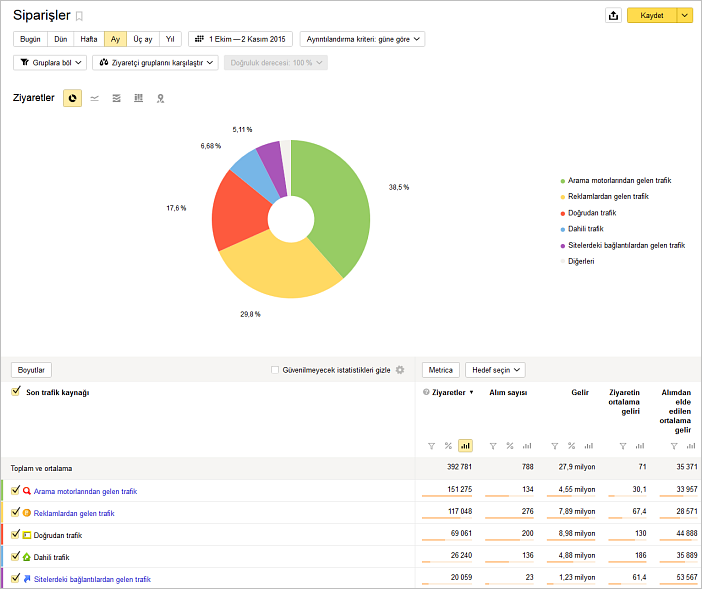This screenshot has width=702, height=589.
Task: Open the Gruplara böl dropdown
Action: coord(50,63)
